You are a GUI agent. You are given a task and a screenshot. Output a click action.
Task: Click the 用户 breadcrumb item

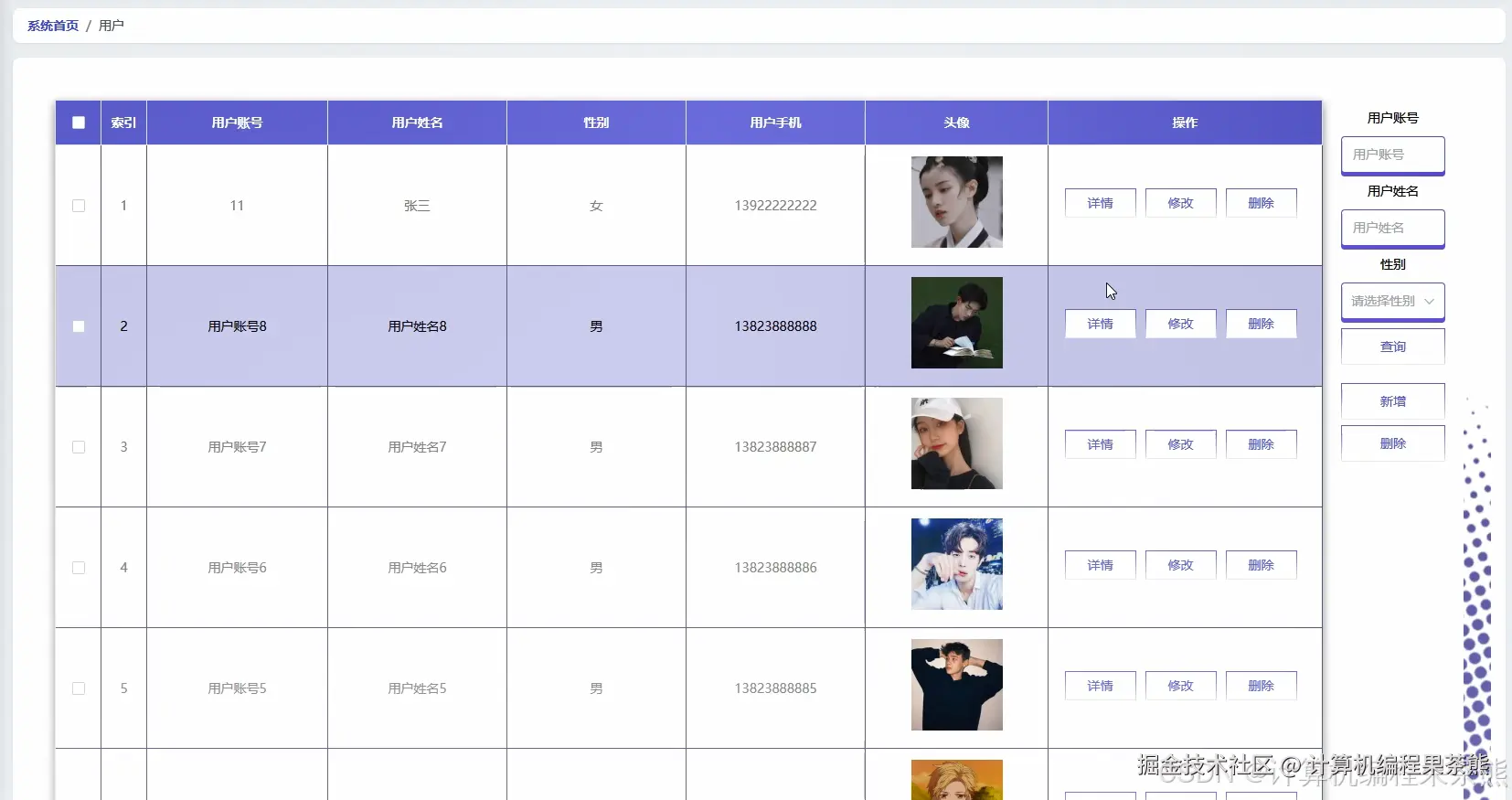(x=112, y=26)
